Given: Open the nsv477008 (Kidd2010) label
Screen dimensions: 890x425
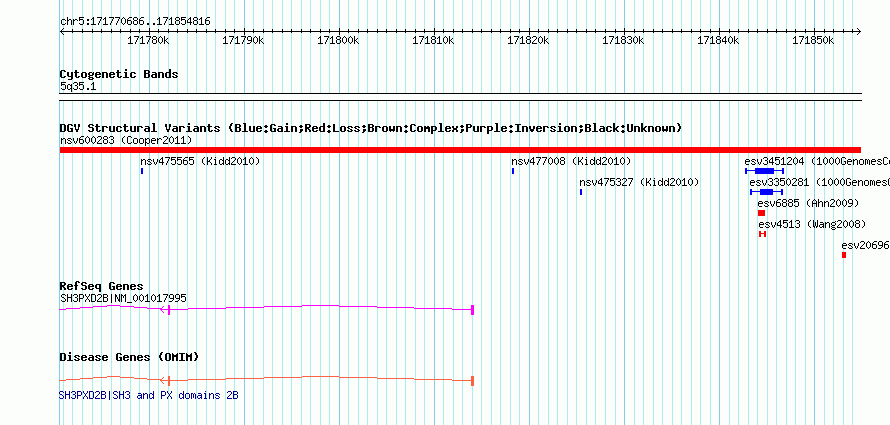Looking at the screenshot, I should [x=571, y=162].
